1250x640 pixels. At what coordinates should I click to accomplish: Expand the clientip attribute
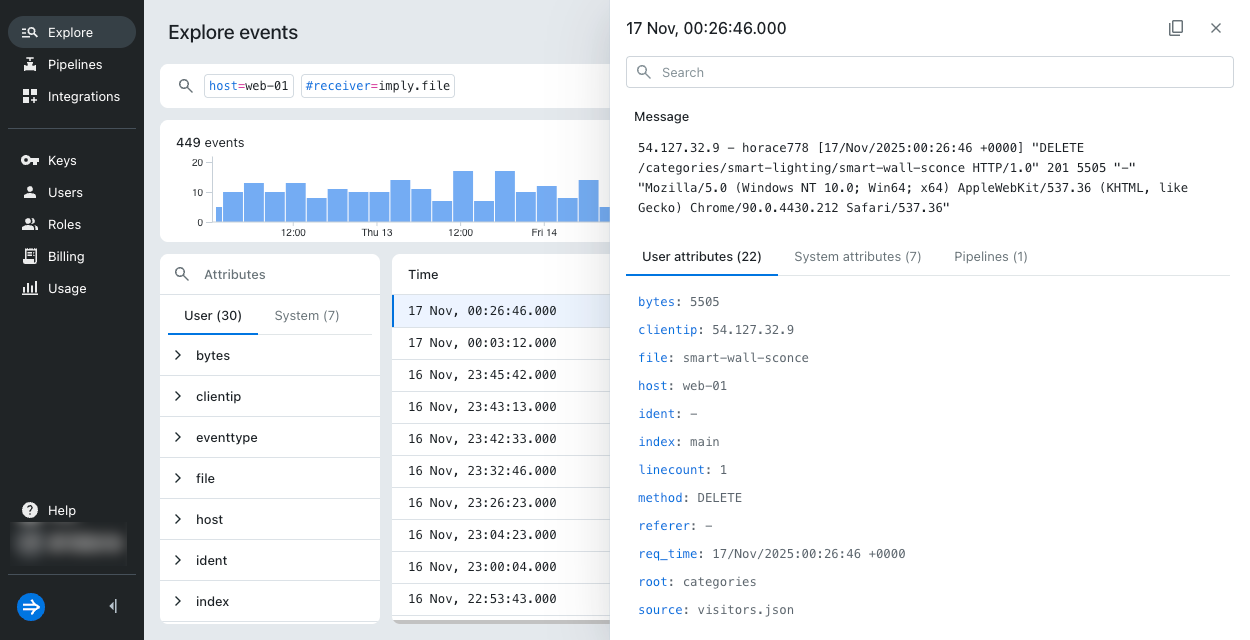(x=178, y=396)
